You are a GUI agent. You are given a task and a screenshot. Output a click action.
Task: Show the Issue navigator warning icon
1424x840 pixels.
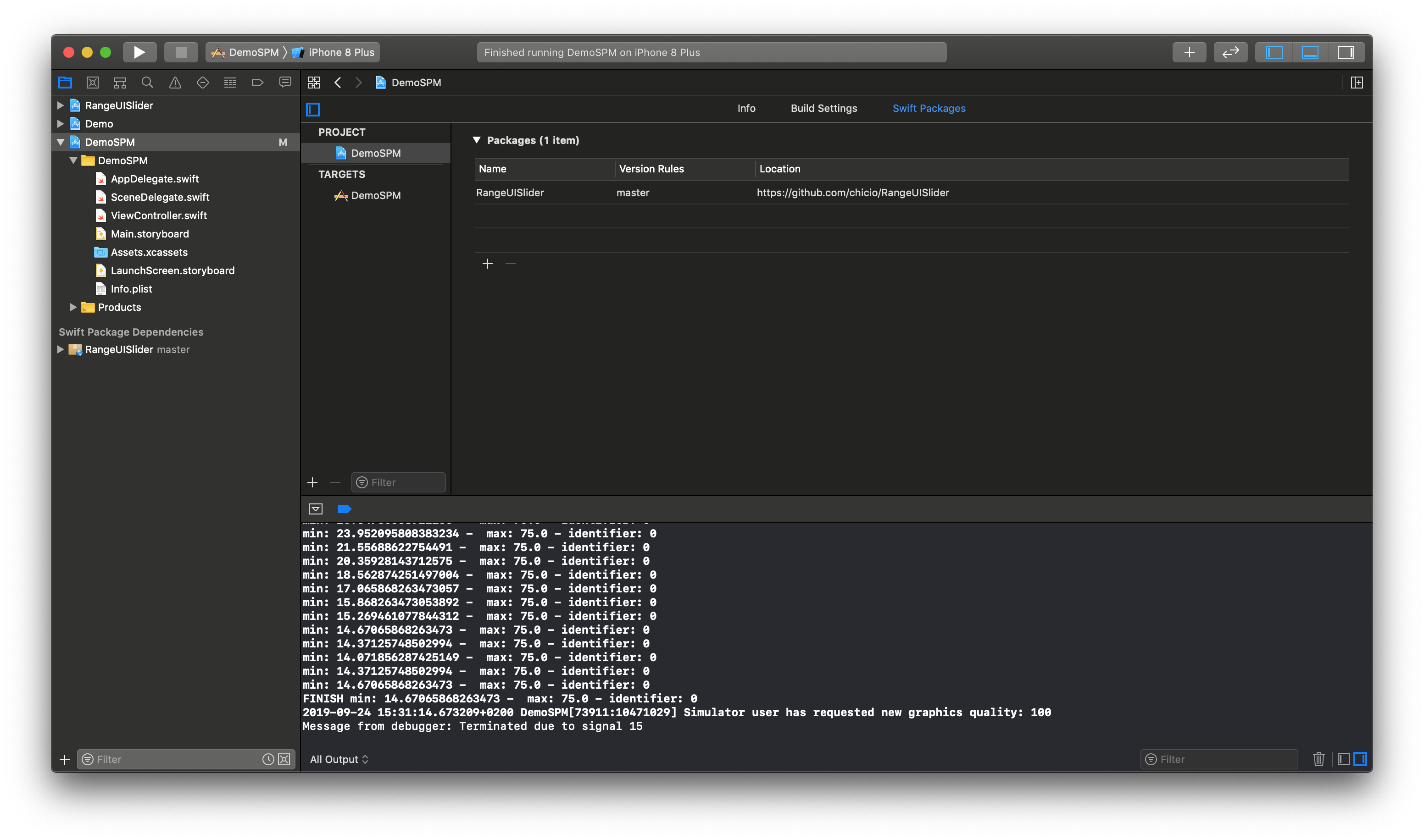(175, 83)
